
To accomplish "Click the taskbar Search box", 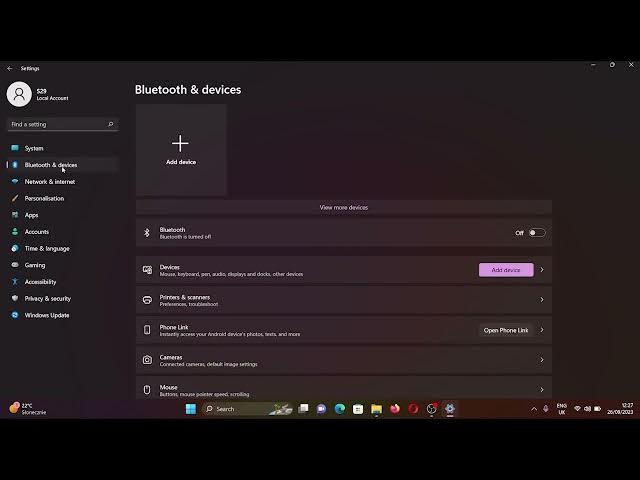I will click(247, 409).
